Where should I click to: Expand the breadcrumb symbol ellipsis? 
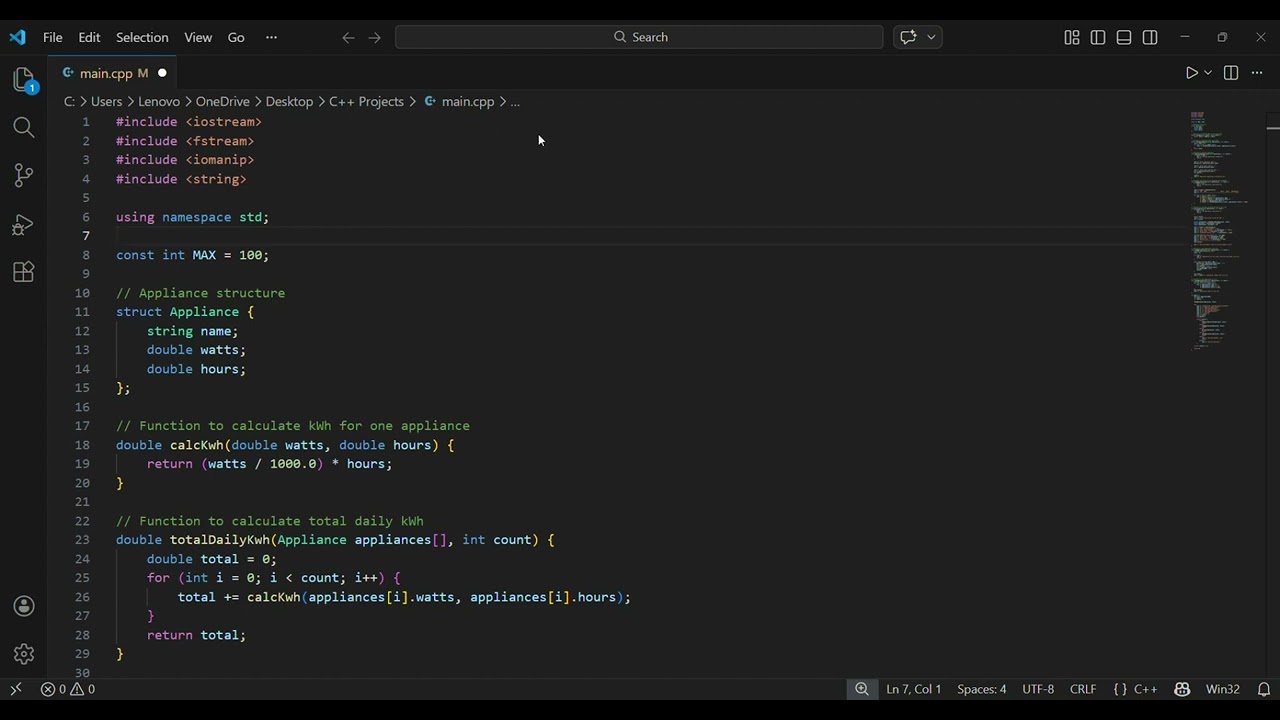(x=515, y=101)
